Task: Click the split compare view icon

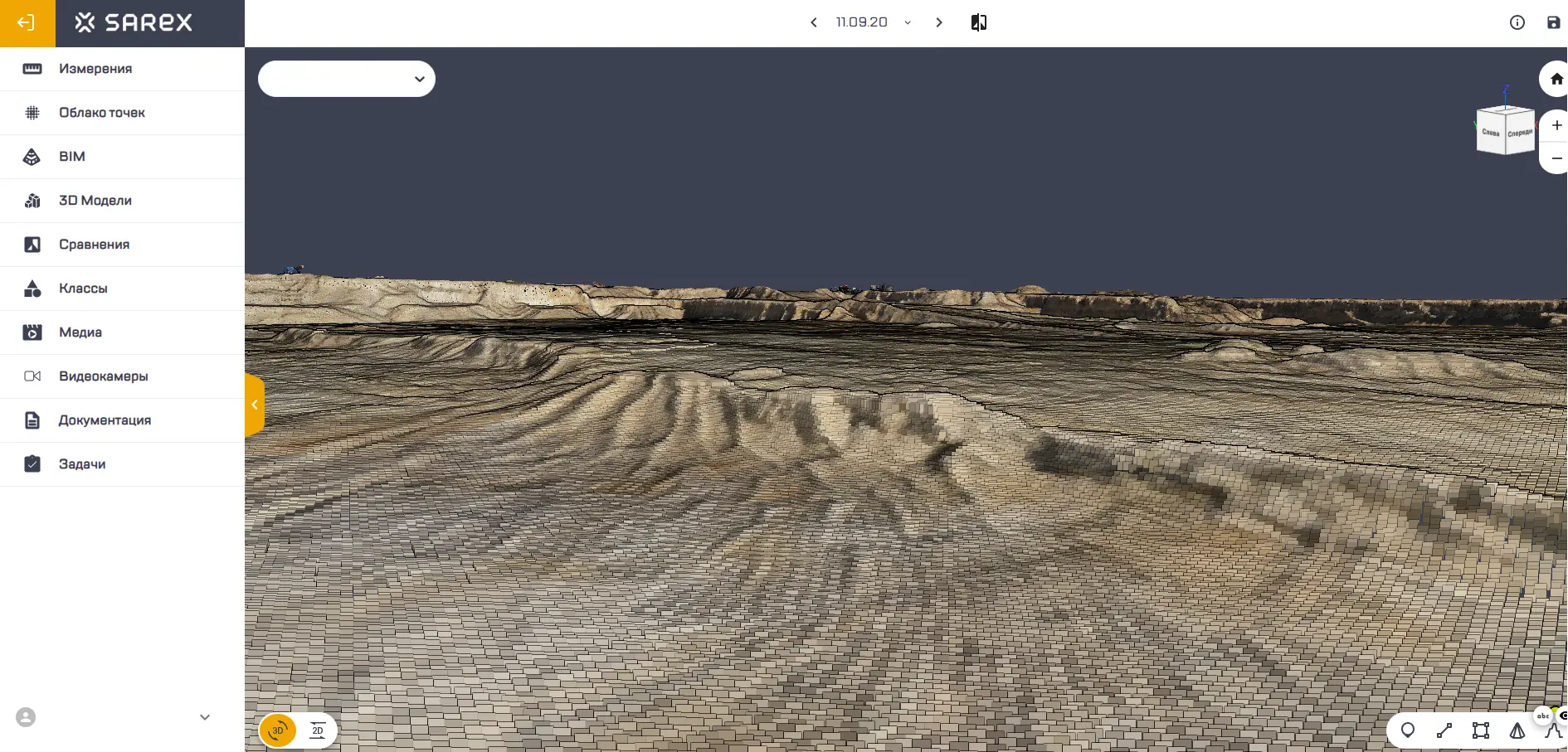Action: 979,22
